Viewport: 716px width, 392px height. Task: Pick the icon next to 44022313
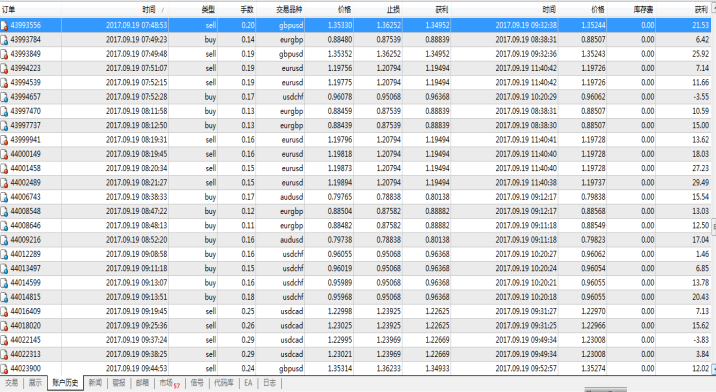point(4,355)
